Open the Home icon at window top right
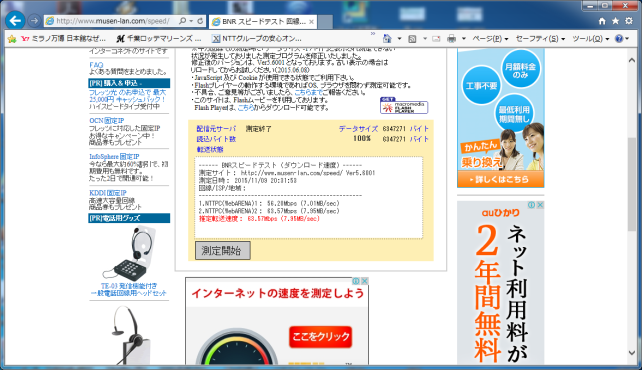 coord(602,21)
